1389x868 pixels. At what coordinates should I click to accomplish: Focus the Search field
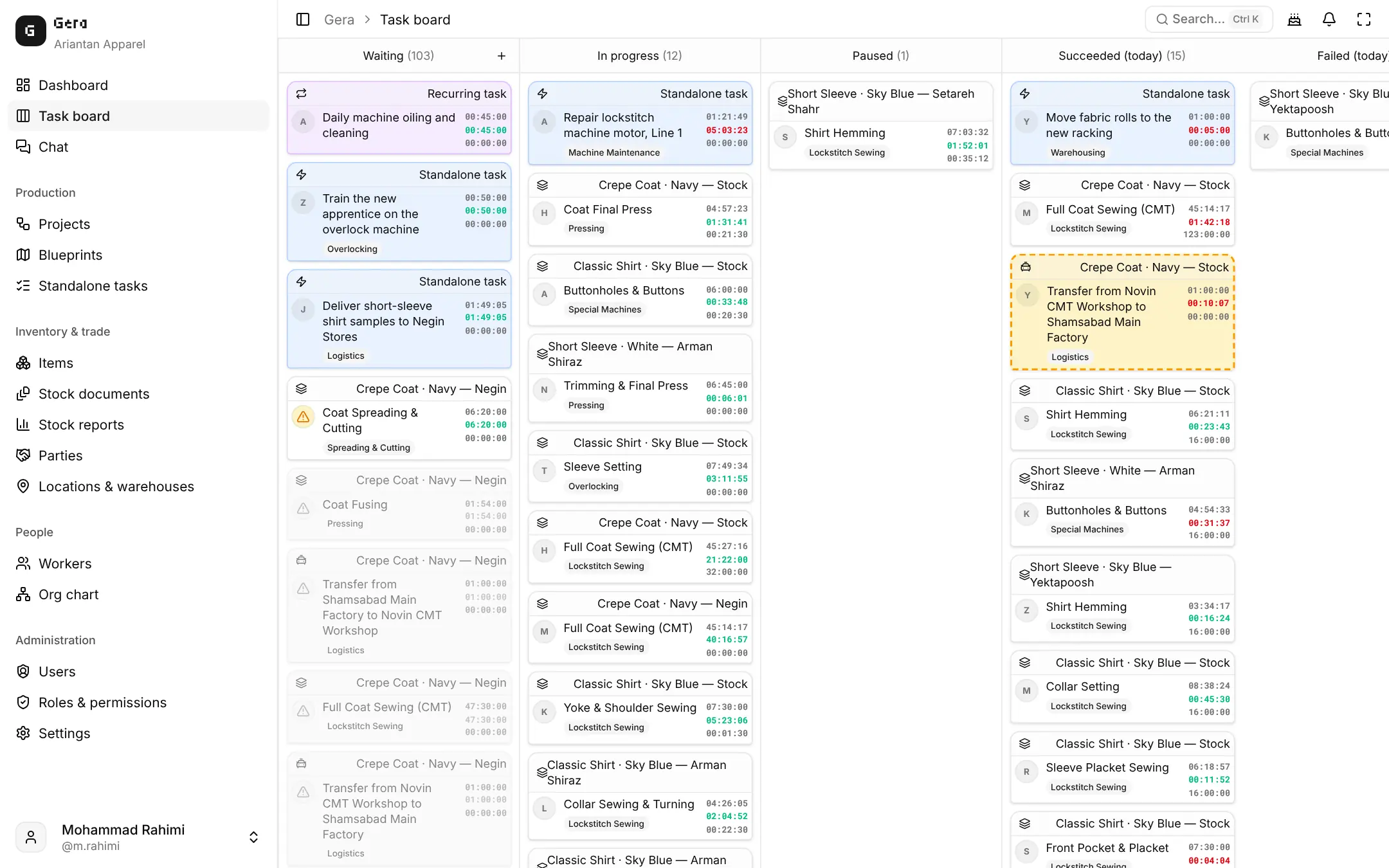click(x=1208, y=19)
